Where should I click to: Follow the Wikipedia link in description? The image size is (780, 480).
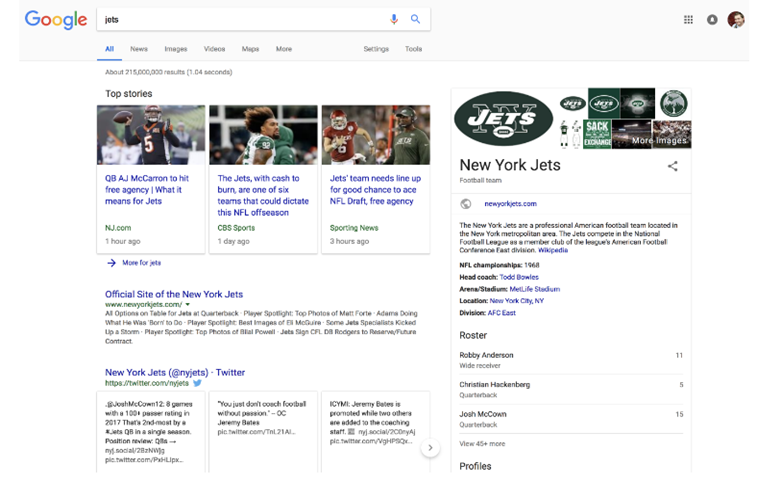[x=553, y=250]
